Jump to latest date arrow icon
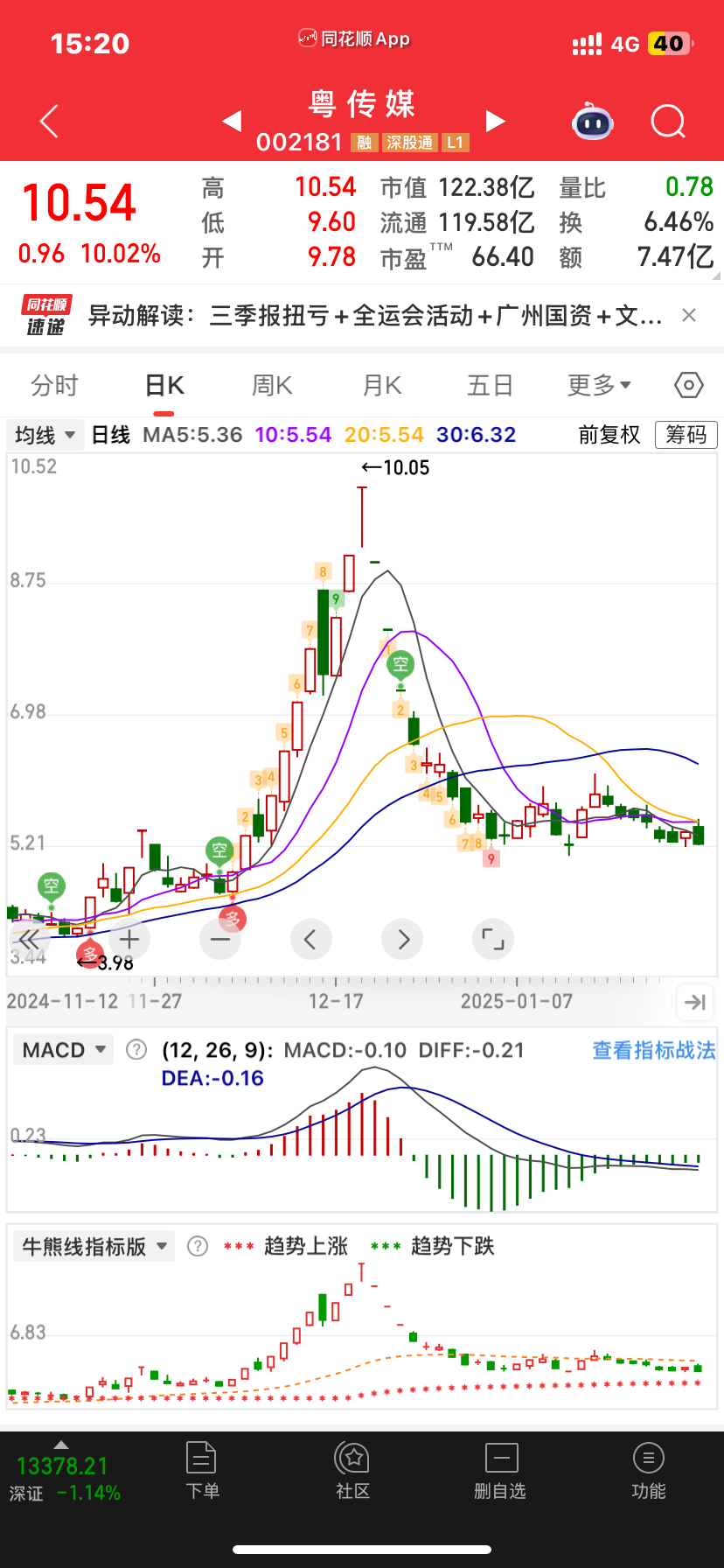The height and width of the screenshot is (1568, 724). (x=695, y=1002)
